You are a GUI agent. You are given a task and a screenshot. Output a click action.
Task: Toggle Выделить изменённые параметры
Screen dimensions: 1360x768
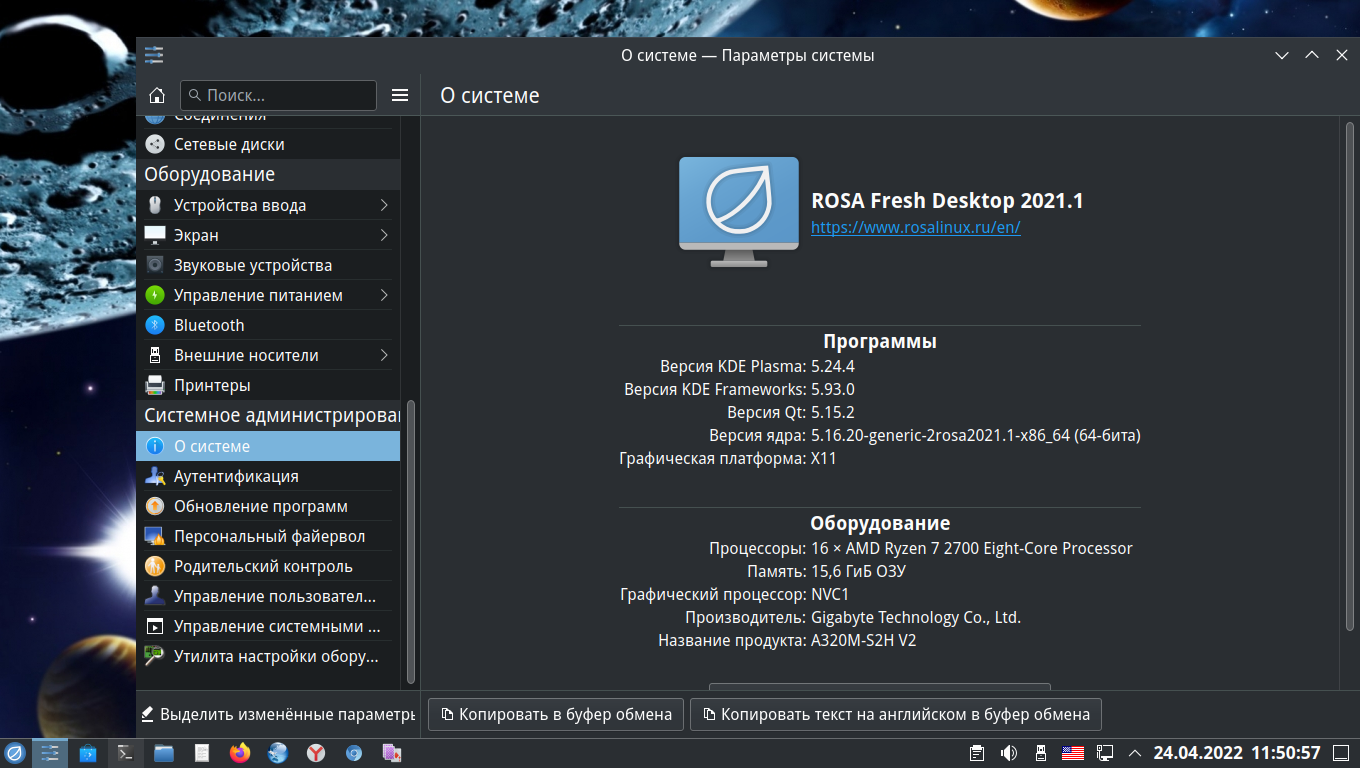pos(278,714)
